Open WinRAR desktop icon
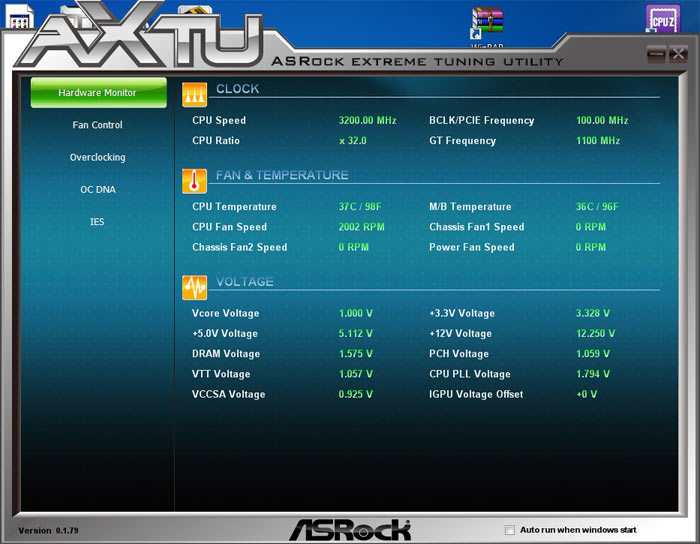This screenshot has width=700, height=544. [x=487, y=22]
